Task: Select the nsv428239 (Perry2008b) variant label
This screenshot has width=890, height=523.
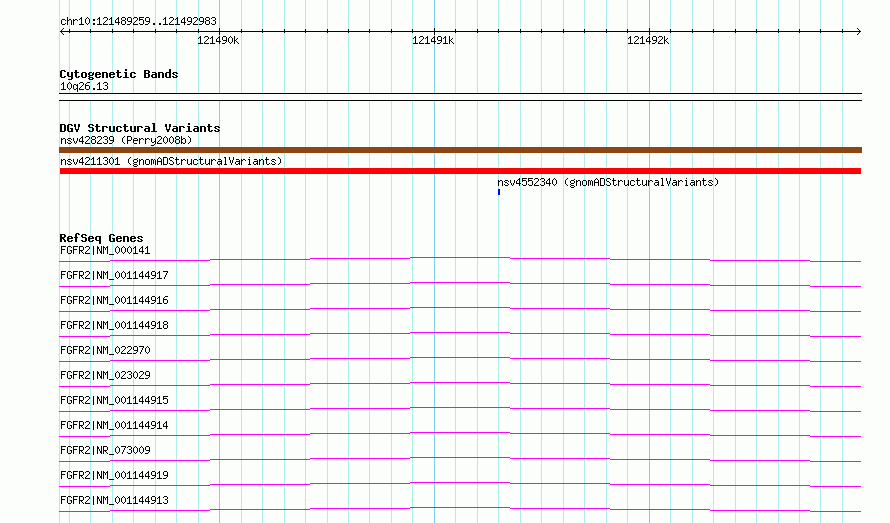Action: (126, 140)
